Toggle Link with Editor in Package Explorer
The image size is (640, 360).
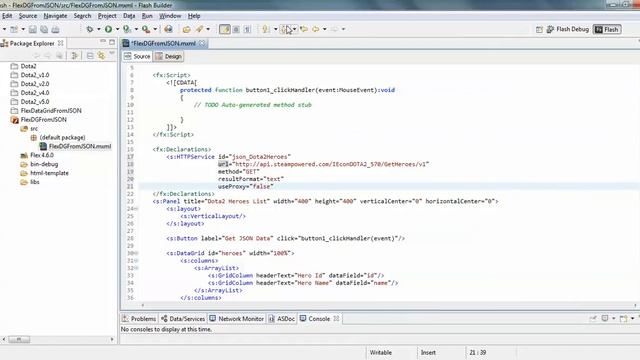click(101, 56)
